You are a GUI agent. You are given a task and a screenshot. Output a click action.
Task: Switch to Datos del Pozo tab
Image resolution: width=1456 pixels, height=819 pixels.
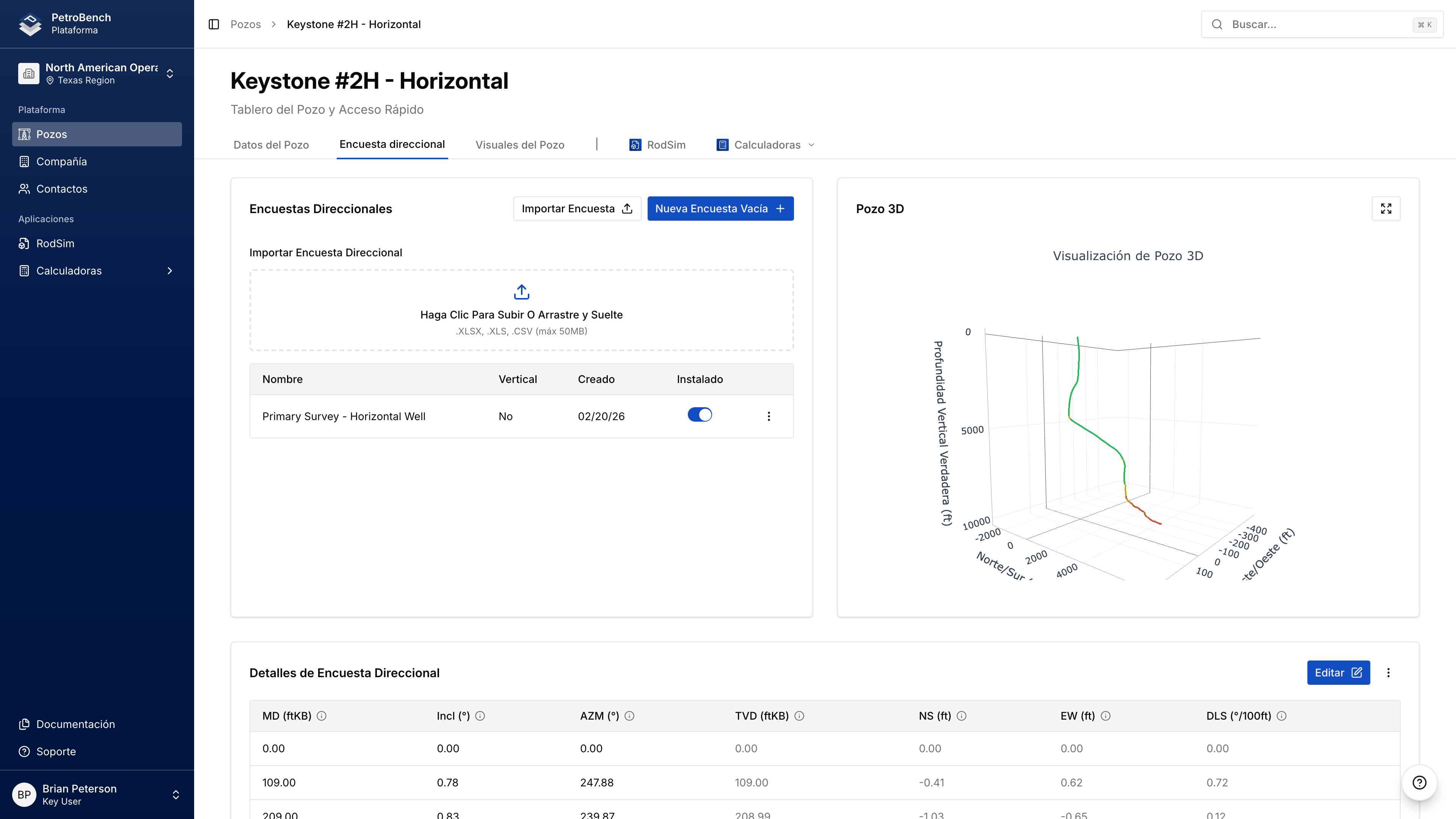(271, 145)
